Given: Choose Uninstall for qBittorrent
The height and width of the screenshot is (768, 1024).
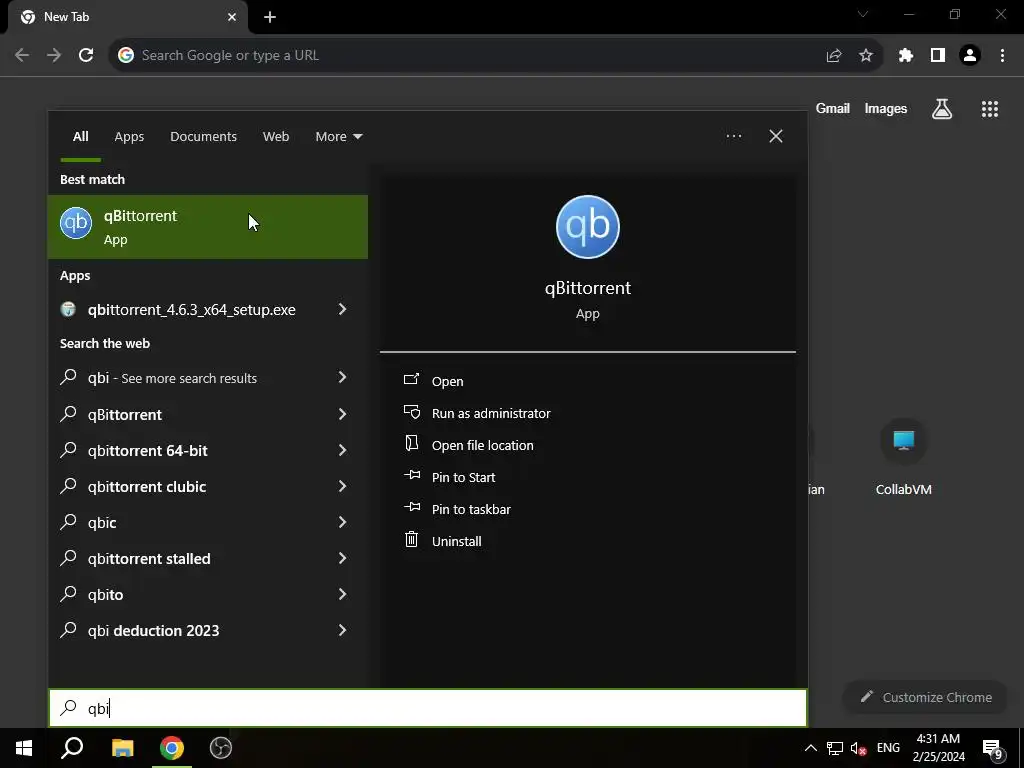Looking at the screenshot, I should (x=456, y=541).
